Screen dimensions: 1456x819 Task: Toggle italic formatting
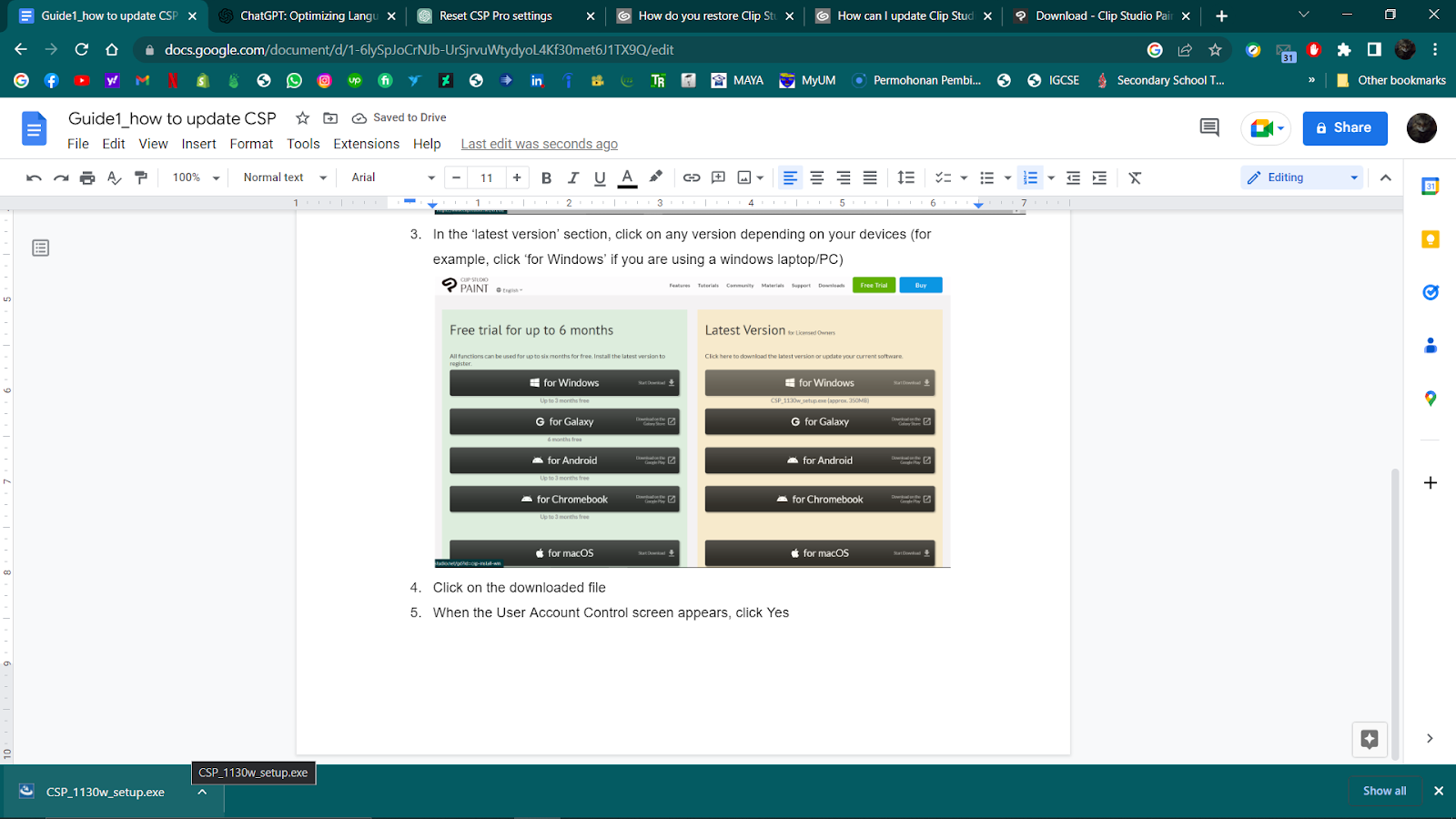click(x=573, y=177)
